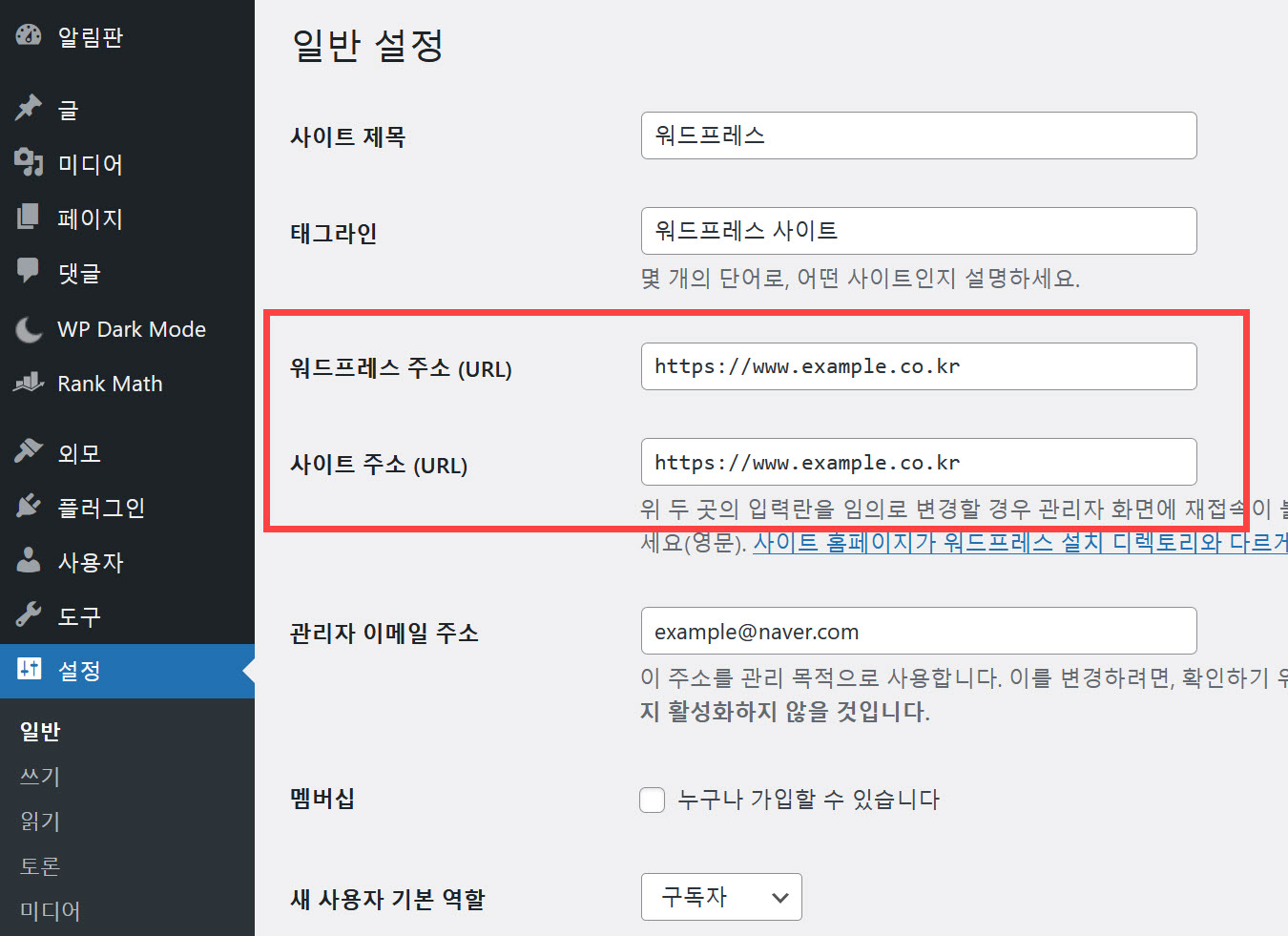Click the 사이트 제목 label
This screenshot has width=1288, height=936.
click(x=348, y=137)
